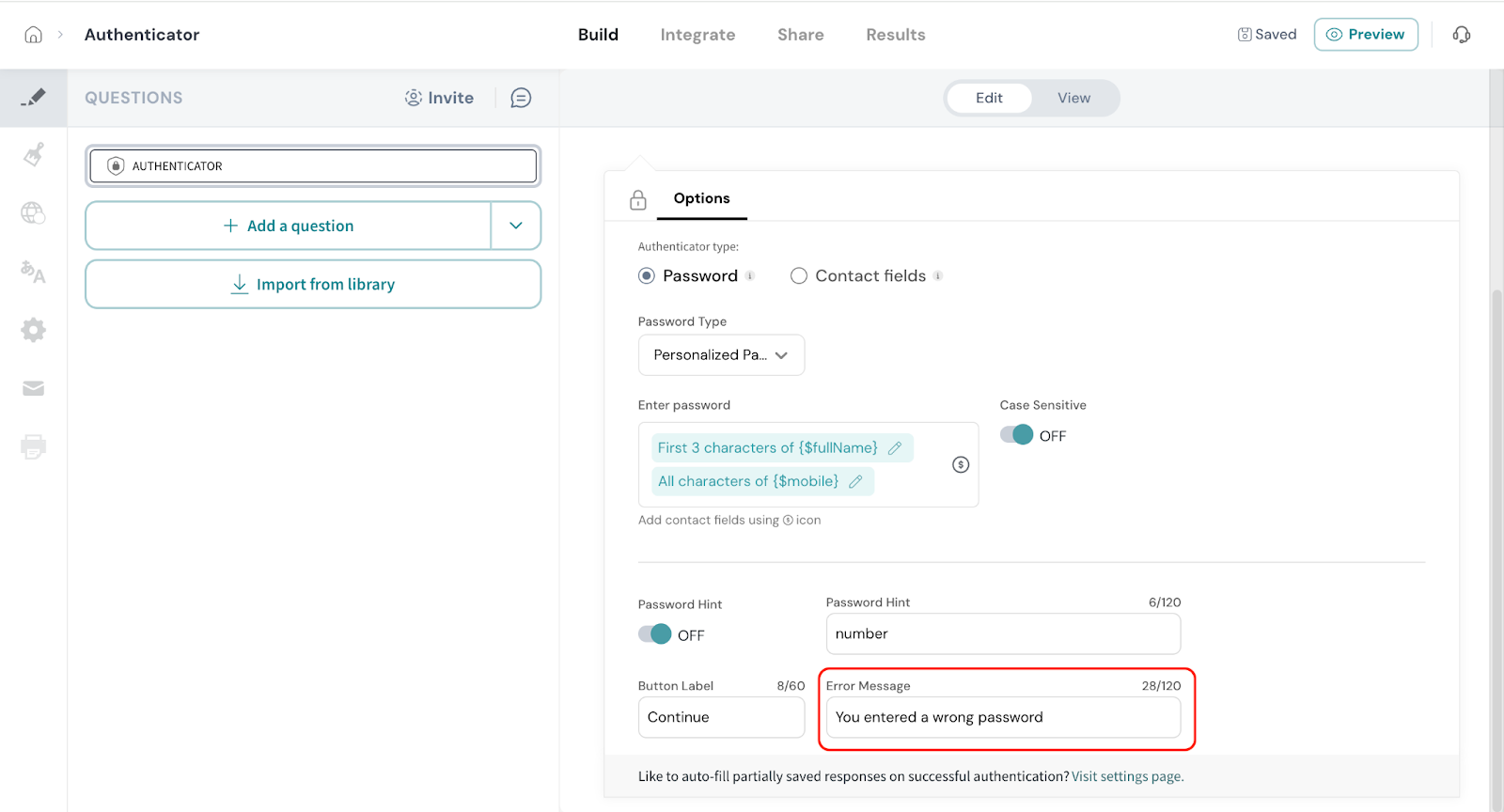Toggle the Case Sensitive switch
The height and width of the screenshot is (812, 1504).
[1016, 435]
